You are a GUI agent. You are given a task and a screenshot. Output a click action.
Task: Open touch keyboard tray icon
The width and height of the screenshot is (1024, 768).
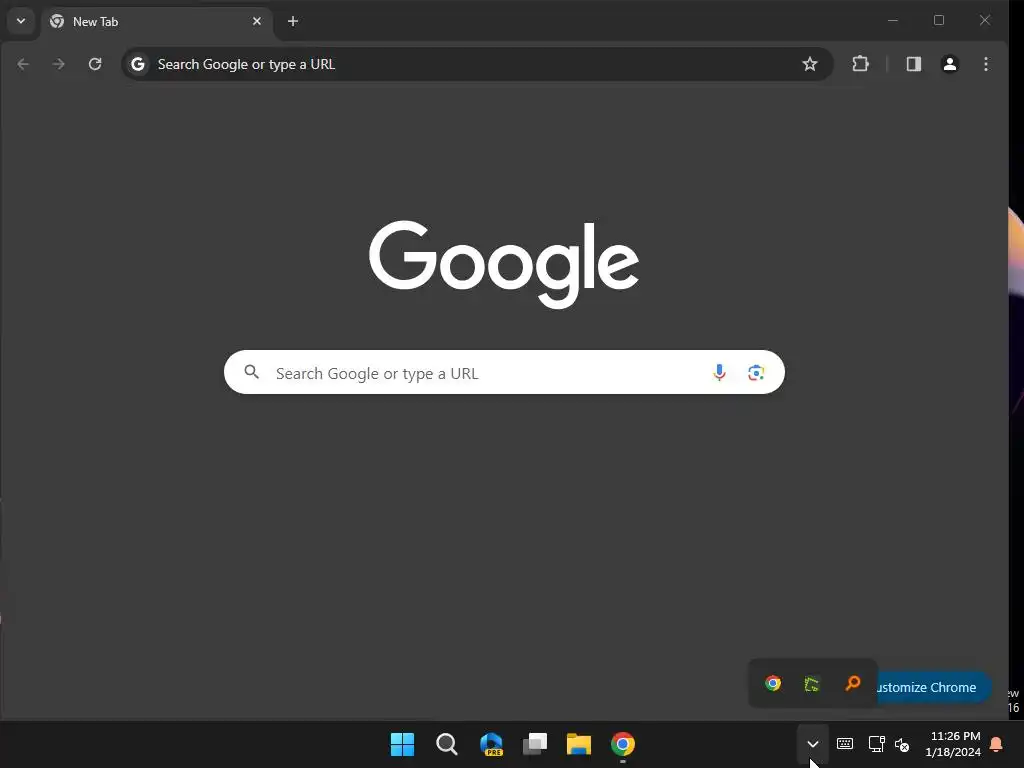[x=845, y=744]
